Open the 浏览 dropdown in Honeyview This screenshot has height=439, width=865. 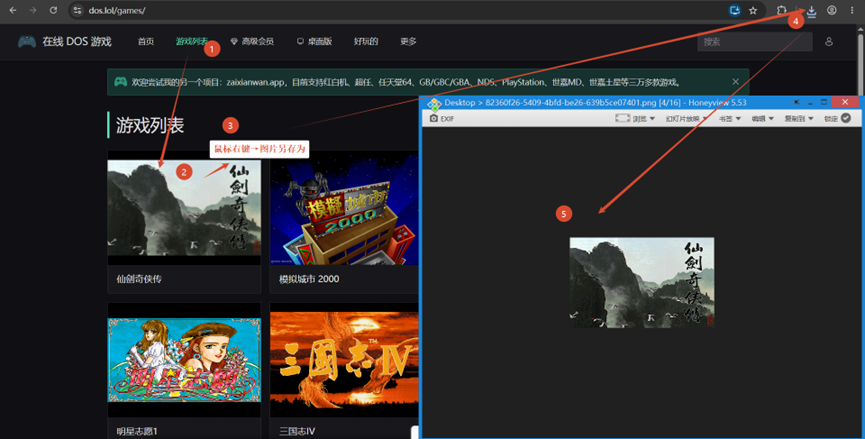tap(643, 118)
